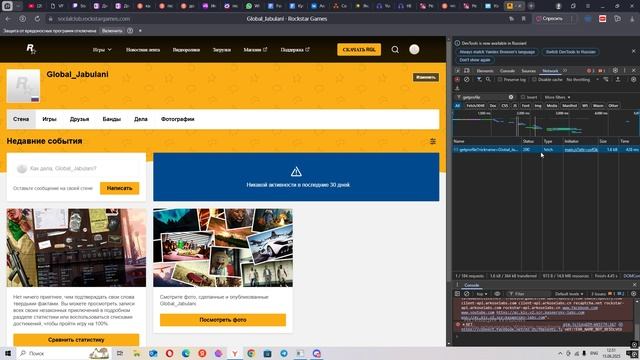Toggle the network filter funnel icon

[x=479, y=80]
